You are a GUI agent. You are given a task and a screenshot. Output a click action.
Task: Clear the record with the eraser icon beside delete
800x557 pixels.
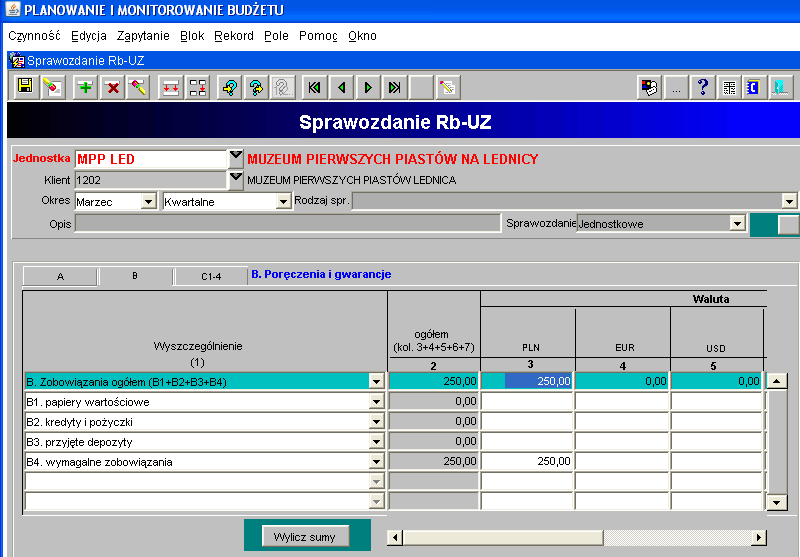[138, 87]
